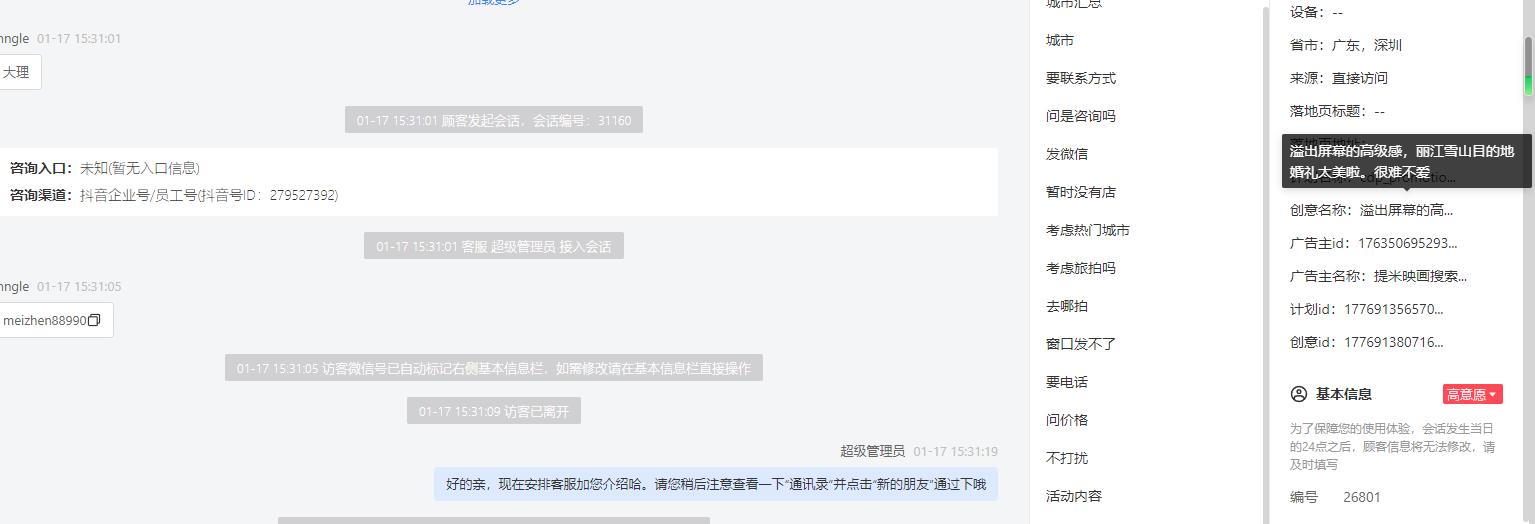Select the 暂时没有店 quick reply

point(1081,192)
